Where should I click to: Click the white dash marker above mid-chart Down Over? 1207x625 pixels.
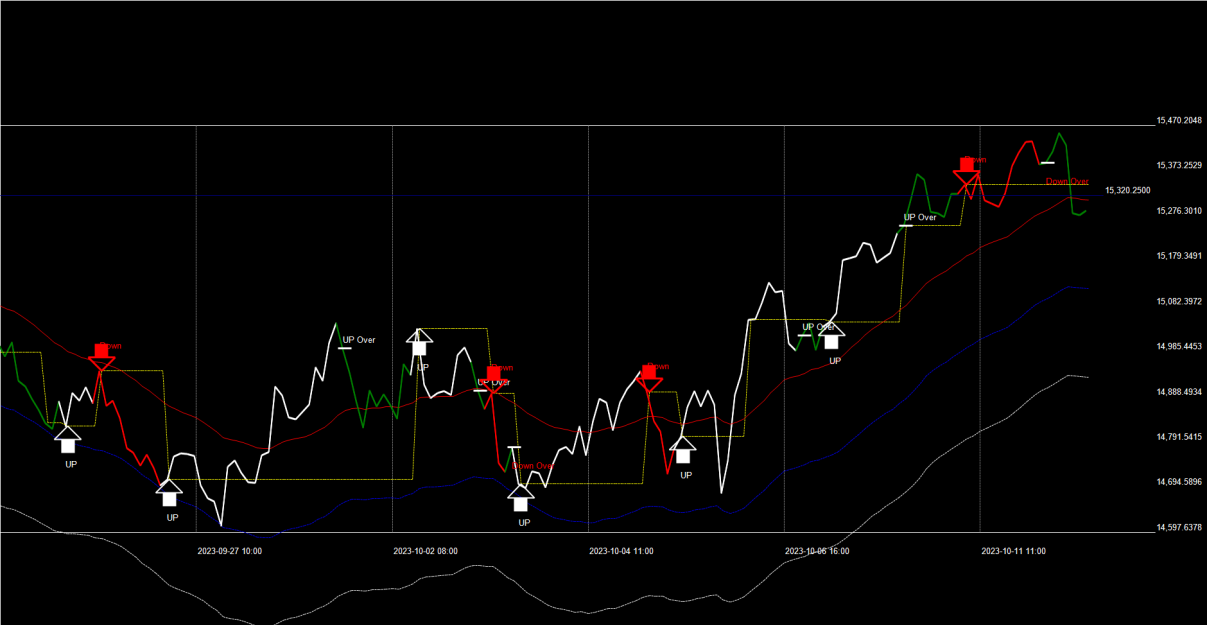[514, 447]
